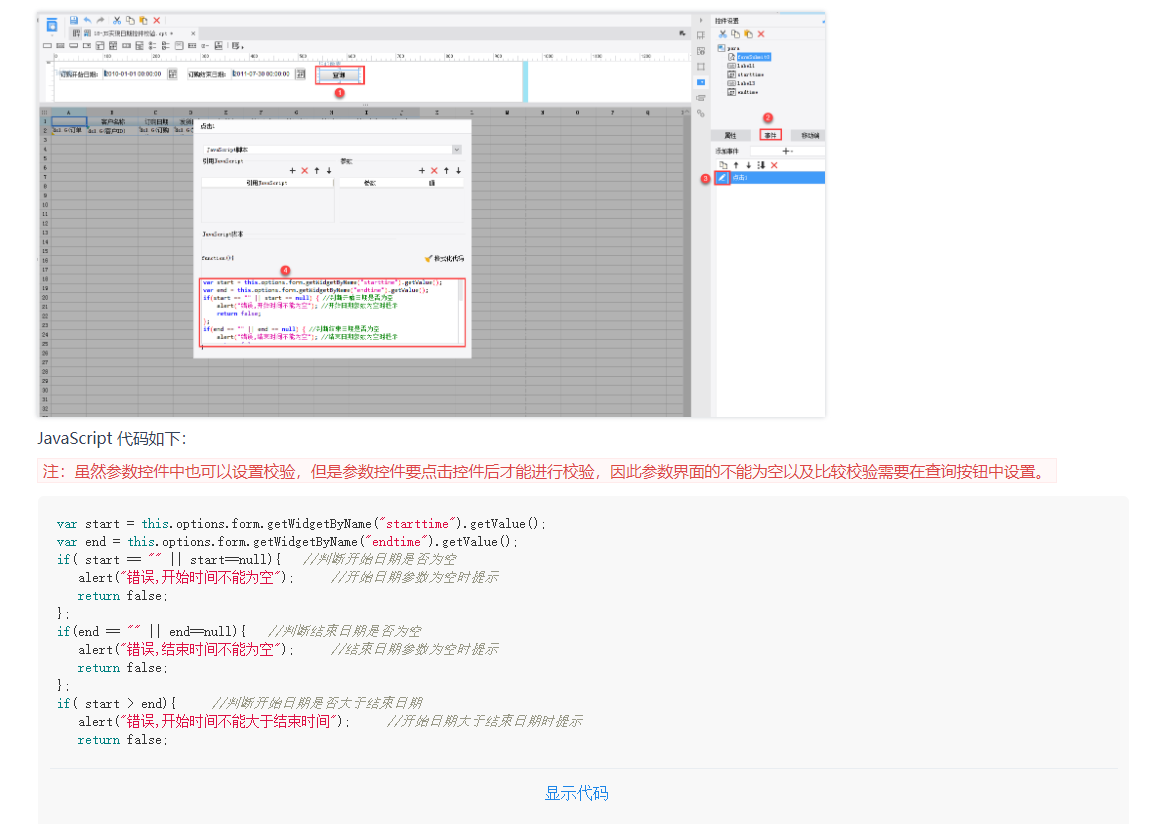Add a referenced JavaScript with plus icon
This screenshot has height=824, width=1151.
click(292, 170)
